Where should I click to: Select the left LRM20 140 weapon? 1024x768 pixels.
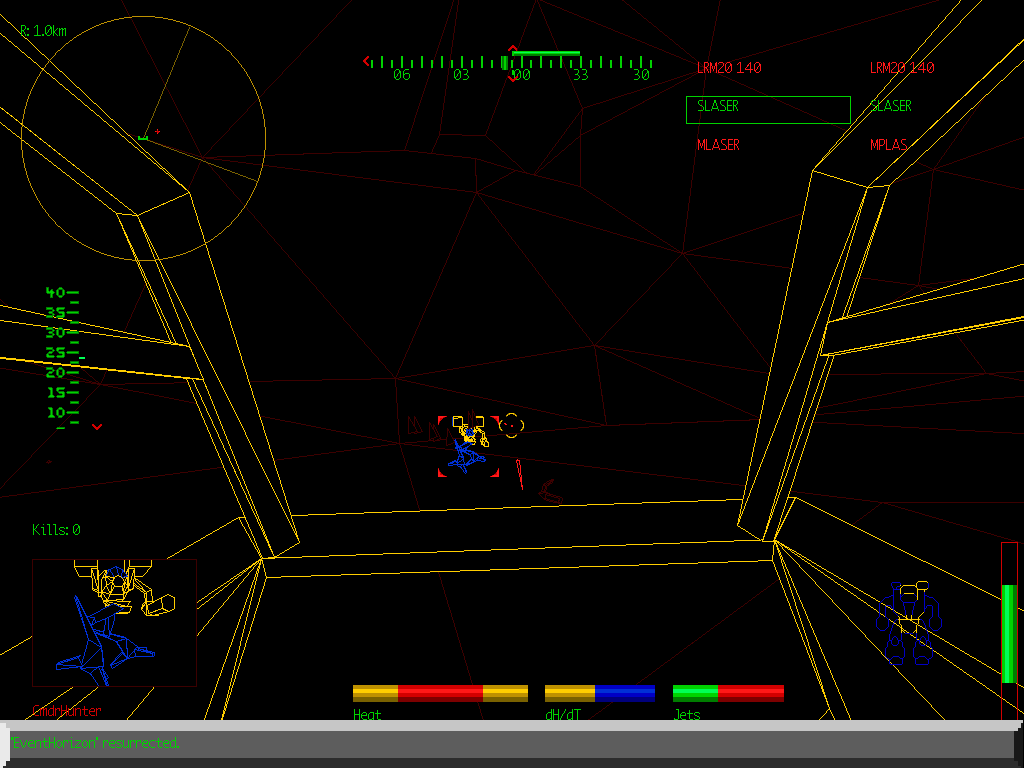click(729, 68)
